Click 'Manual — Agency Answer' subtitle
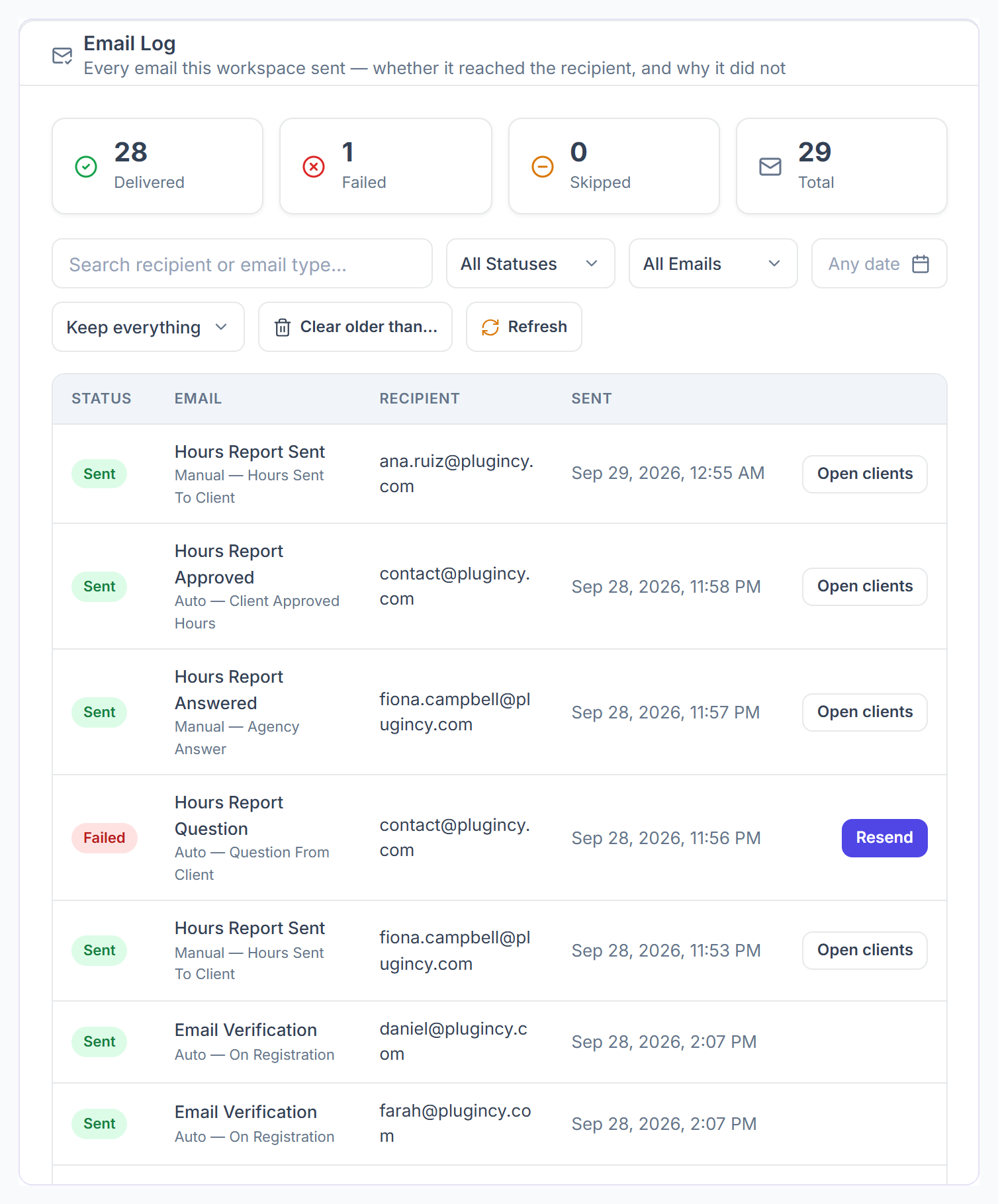This screenshot has height=1204, width=998. (x=237, y=738)
